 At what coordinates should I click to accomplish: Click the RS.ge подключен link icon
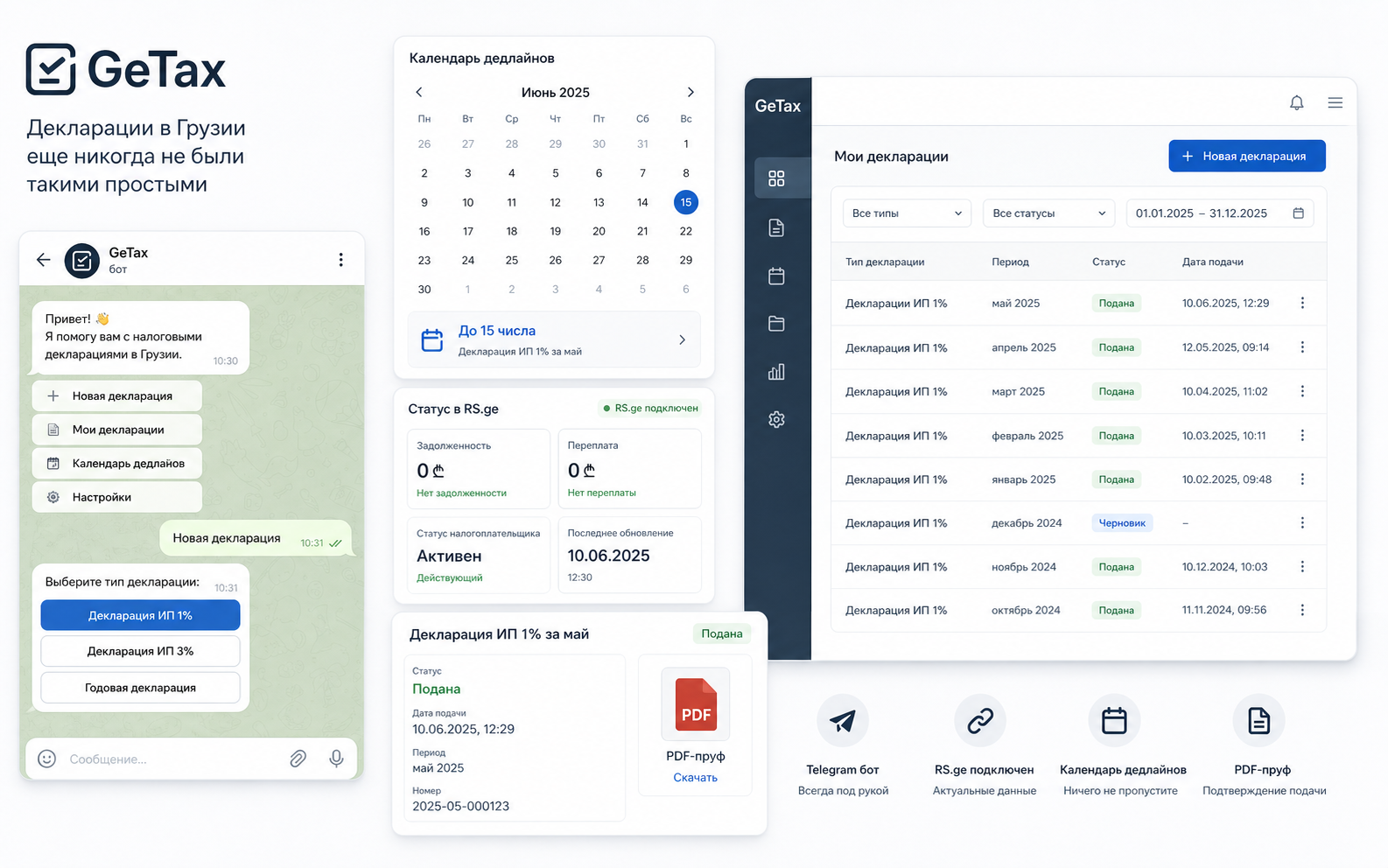click(x=980, y=720)
